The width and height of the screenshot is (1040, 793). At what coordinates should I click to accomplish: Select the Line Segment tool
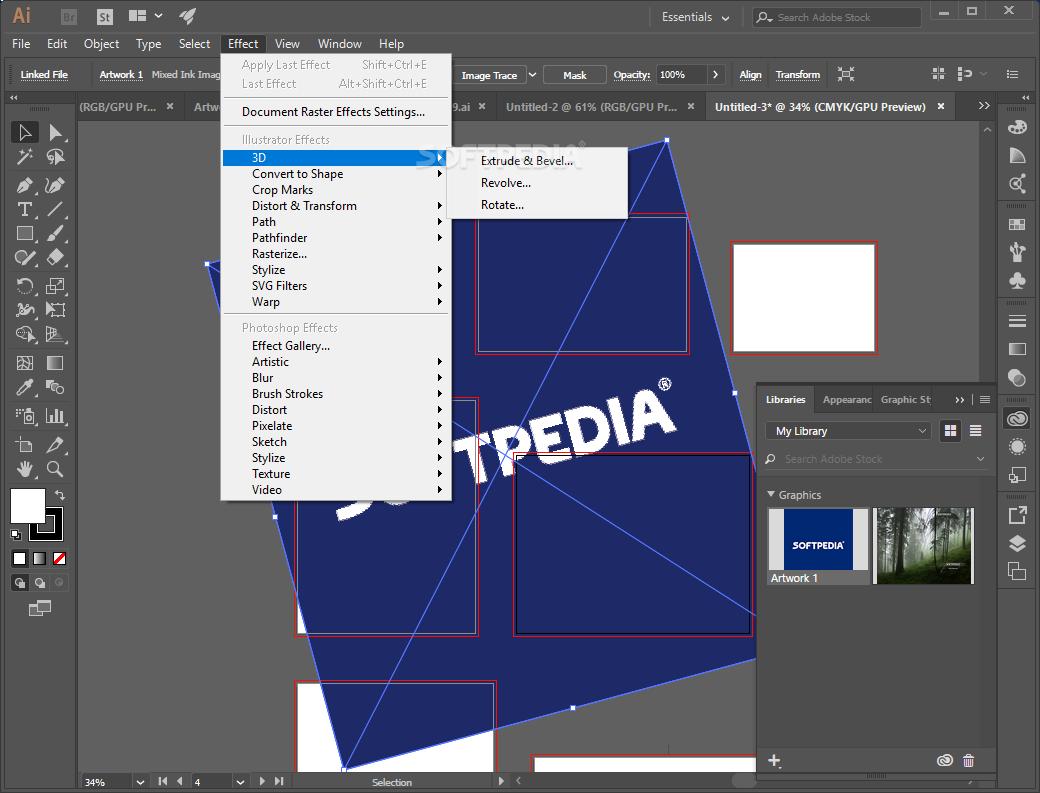[x=56, y=210]
